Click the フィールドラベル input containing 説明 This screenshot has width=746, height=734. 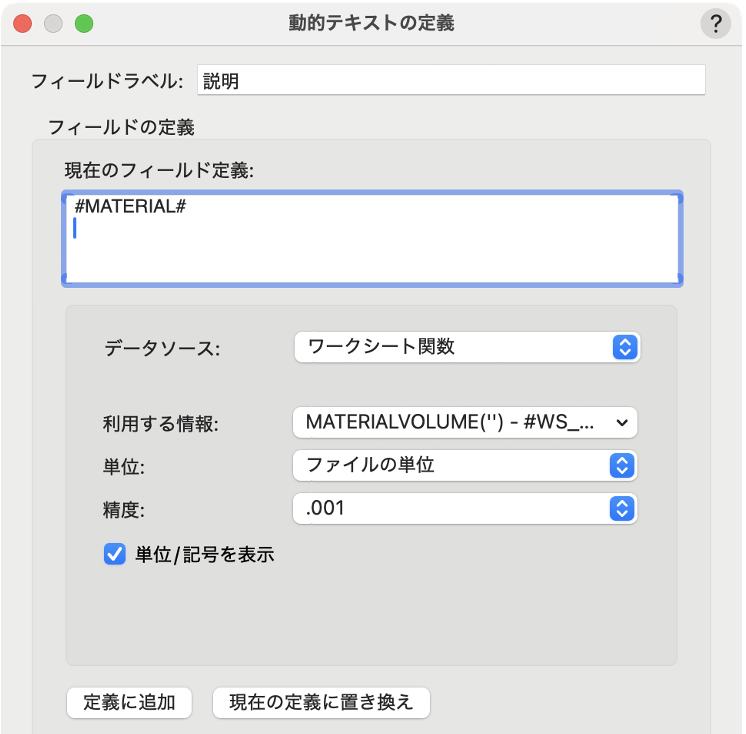(x=450, y=81)
